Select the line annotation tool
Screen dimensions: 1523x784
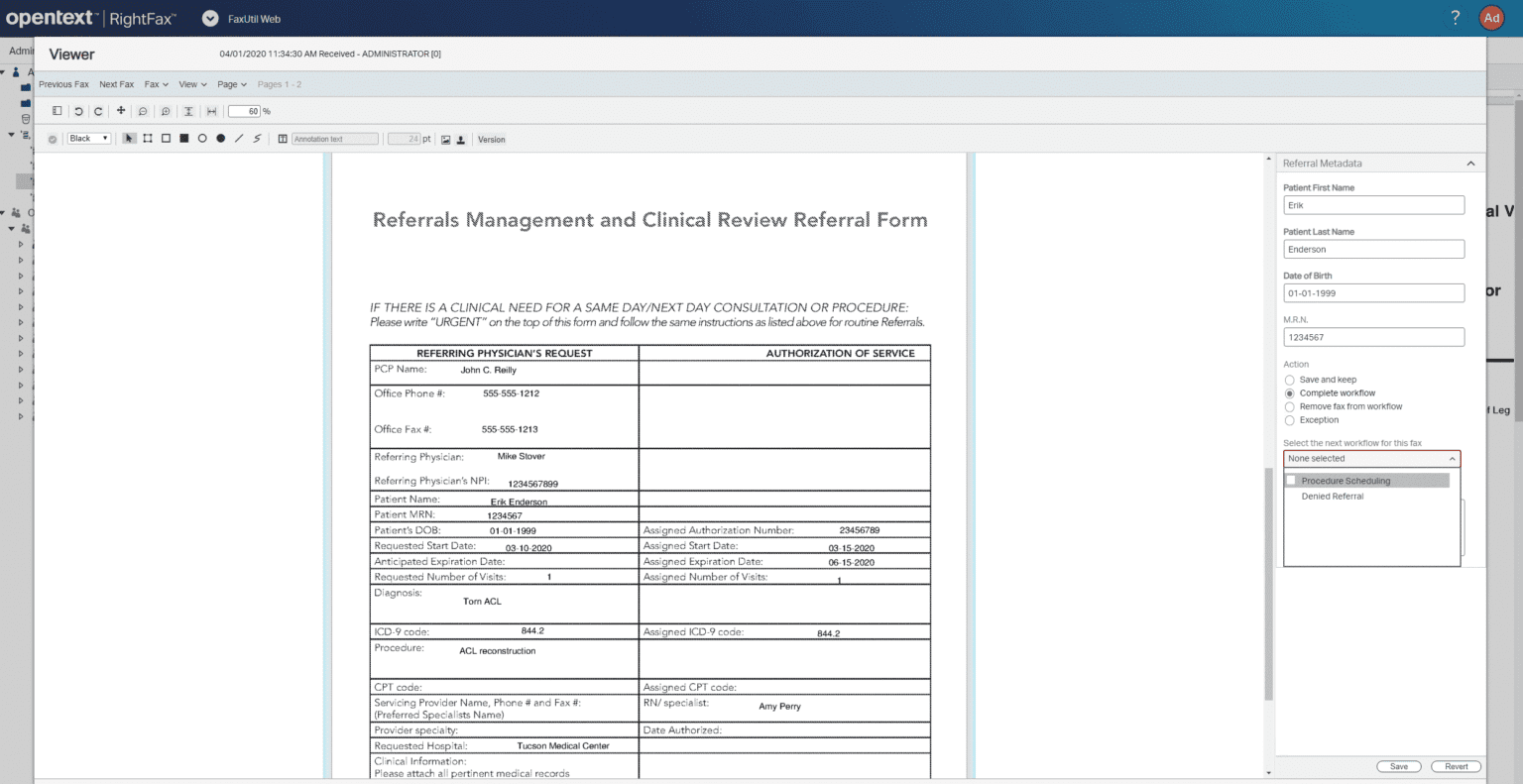(240, 138)
